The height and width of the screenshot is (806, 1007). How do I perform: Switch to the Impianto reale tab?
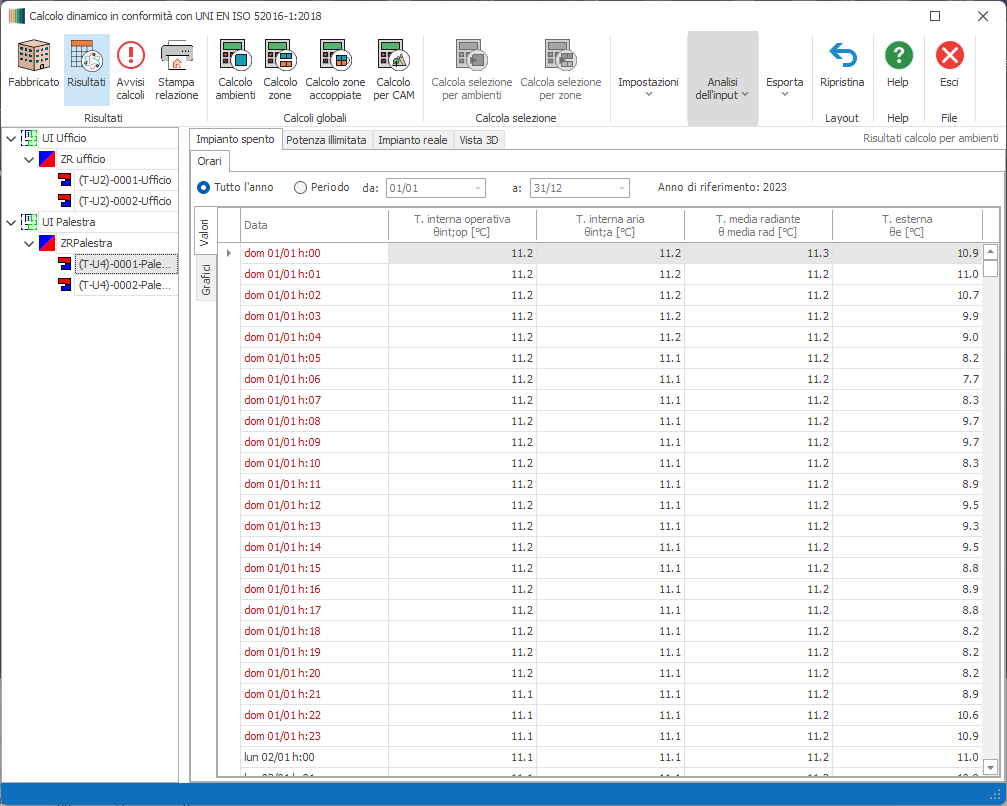click(x=412, y=140)
